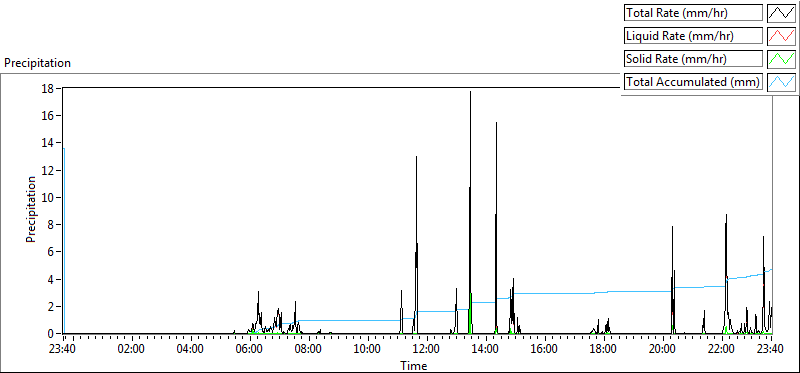Select the Total Accumulated (mm) legend label
The height and width of the screenshot is (373, 800).
coord(693,82)
